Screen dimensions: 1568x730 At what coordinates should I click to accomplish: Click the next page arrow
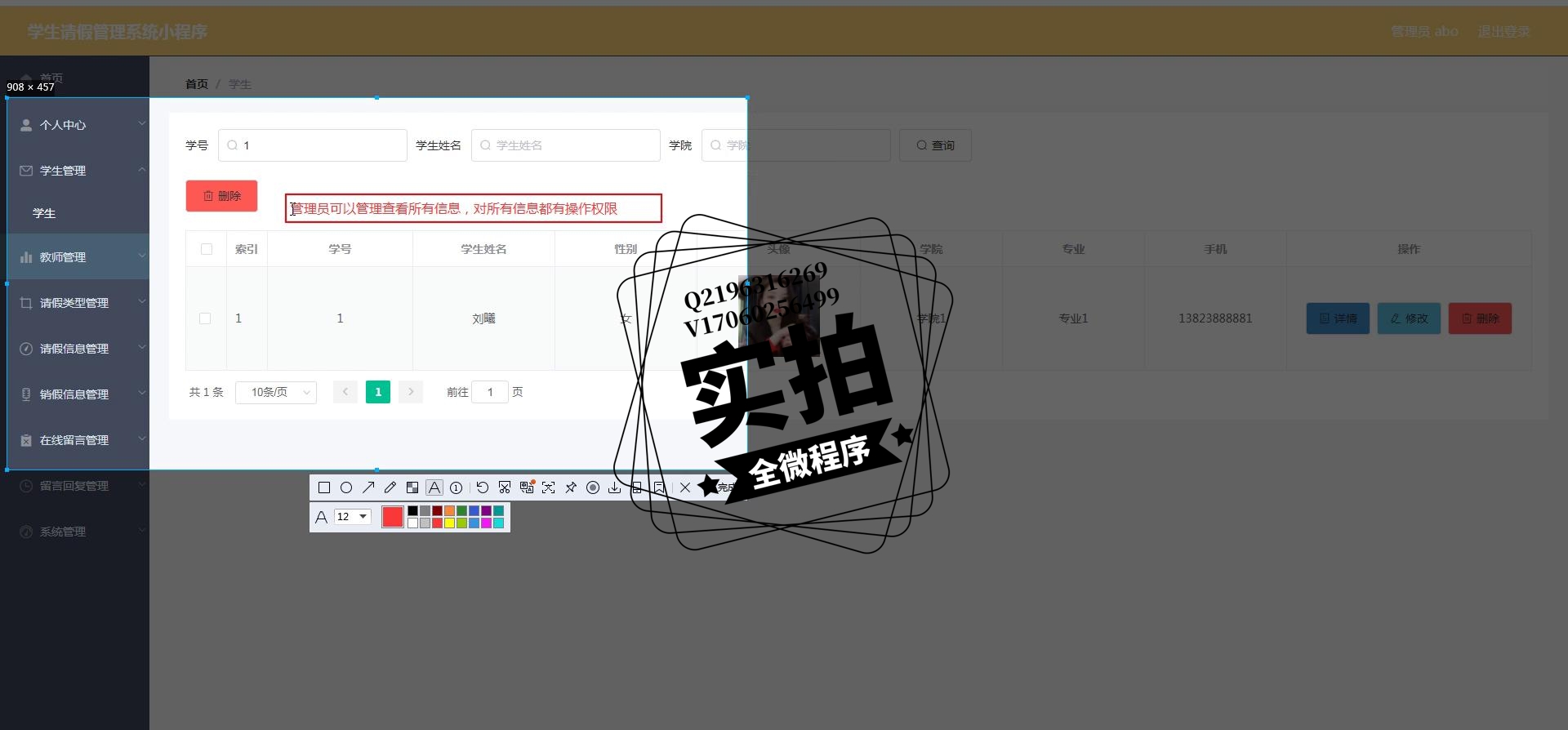tap(411, 393)
